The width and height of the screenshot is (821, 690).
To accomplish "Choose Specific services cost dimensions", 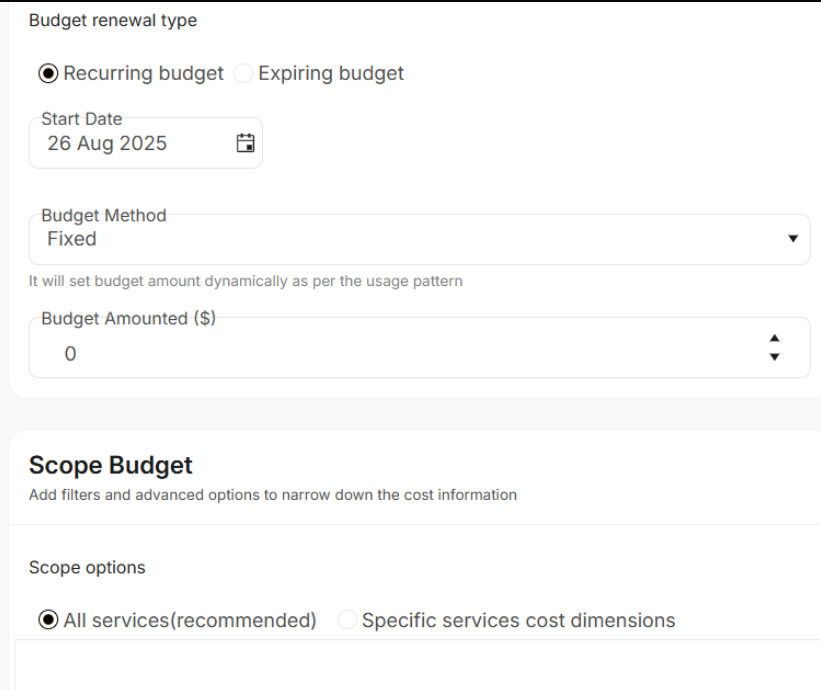I will pyautogui.click(x=349, y=620).
